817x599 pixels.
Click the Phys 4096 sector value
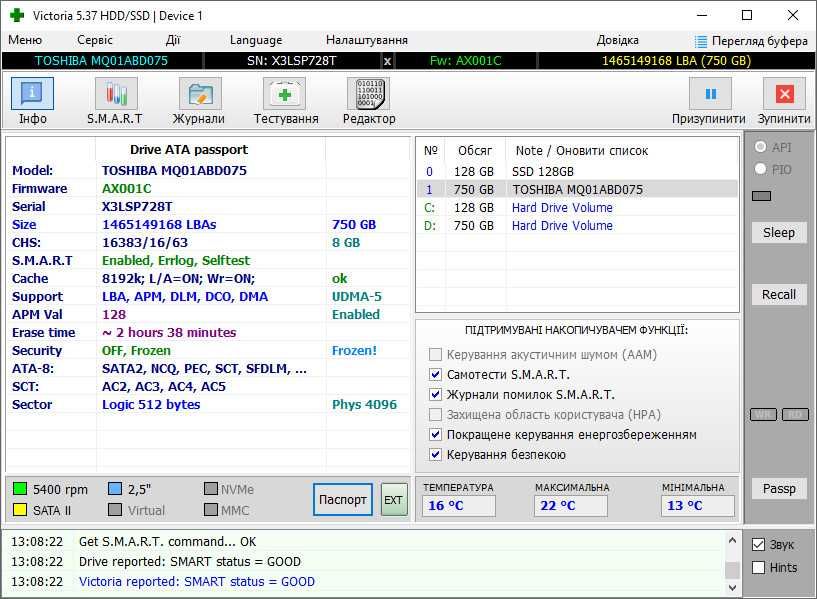coord(364,405)
